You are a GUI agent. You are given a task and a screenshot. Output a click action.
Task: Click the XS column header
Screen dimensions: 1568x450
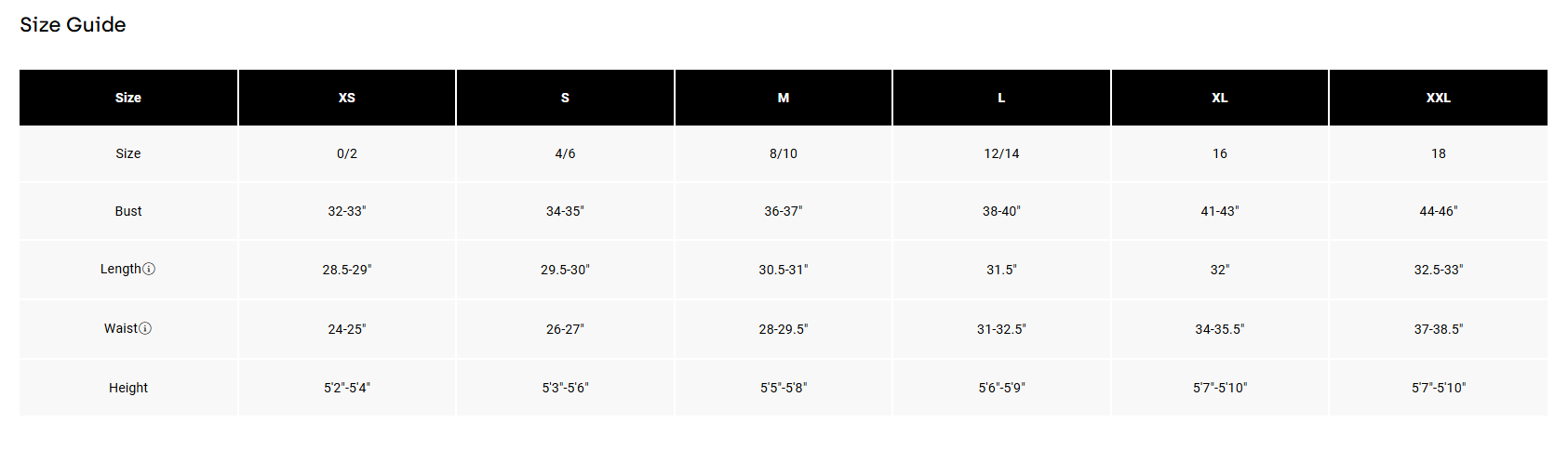pyautogui.click(x=346, y=98)
